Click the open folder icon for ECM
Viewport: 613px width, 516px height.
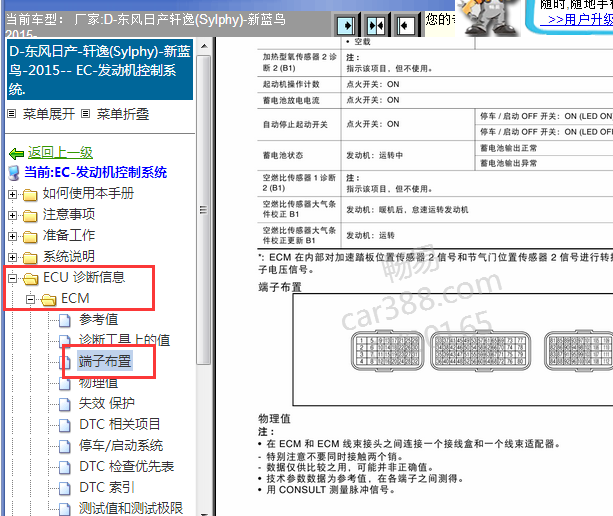[x=49, y=299]
